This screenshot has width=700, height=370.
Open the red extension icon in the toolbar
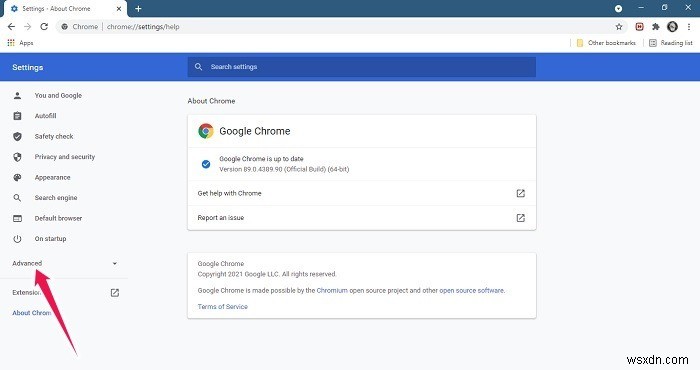click(639, 27)
